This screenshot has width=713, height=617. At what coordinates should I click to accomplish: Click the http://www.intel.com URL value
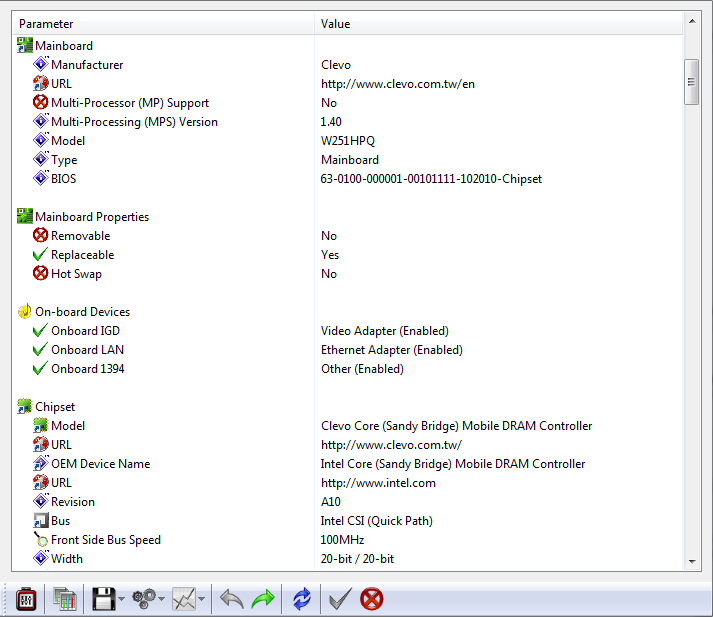pos(378,483)
